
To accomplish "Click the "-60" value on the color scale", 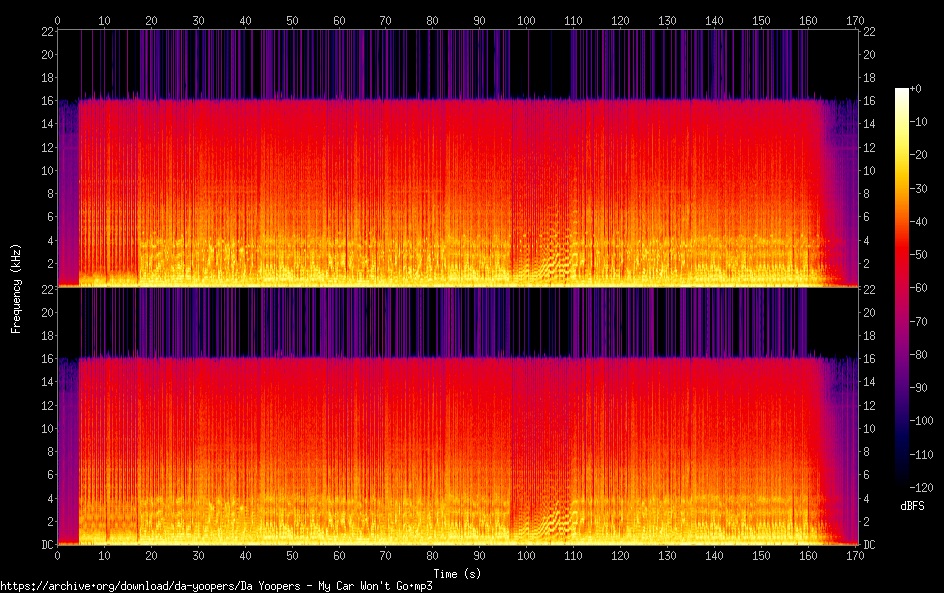I will [x=922, y=288].
